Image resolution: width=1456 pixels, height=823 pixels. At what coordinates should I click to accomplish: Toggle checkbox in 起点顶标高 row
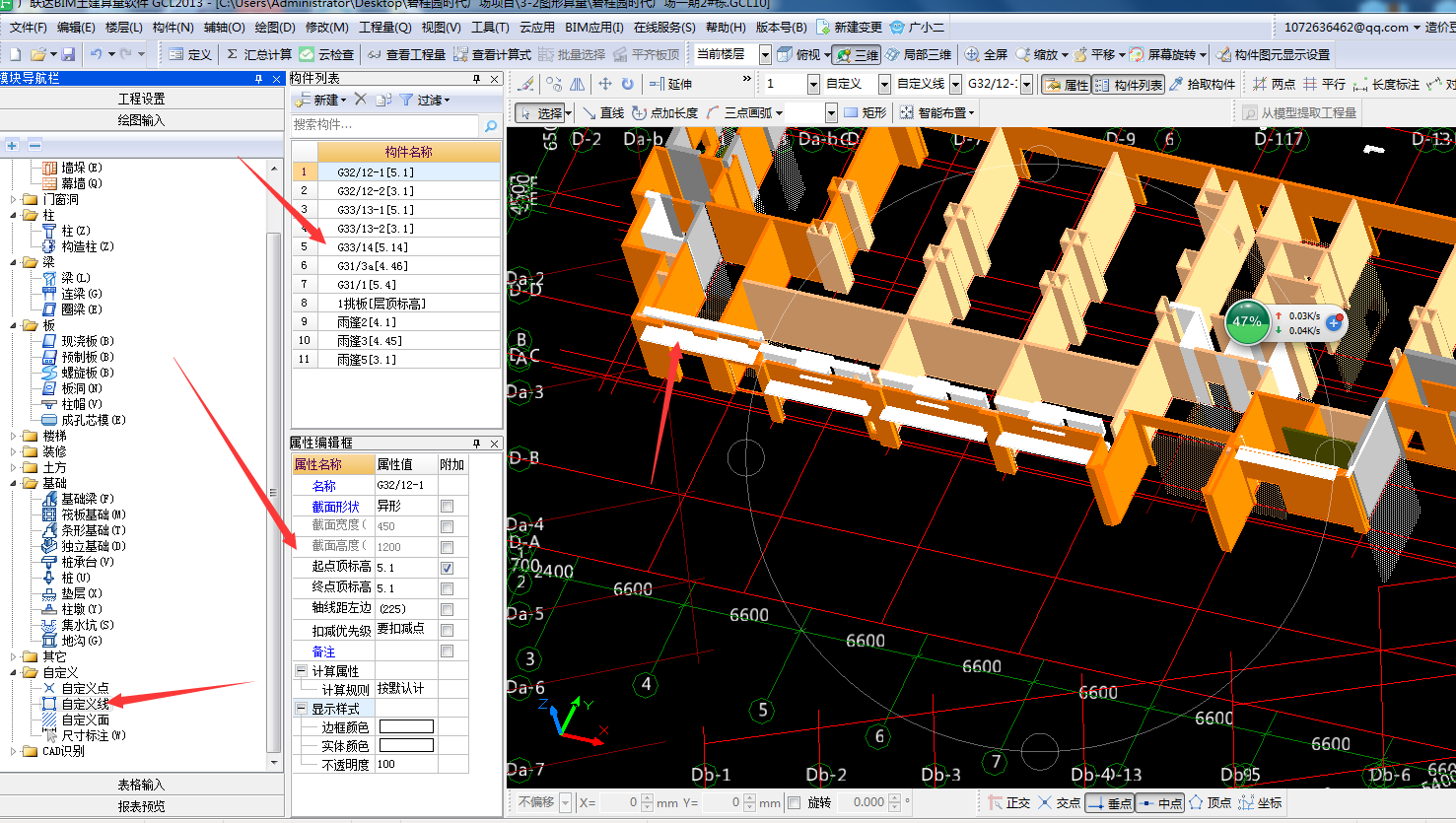point(448,568)
